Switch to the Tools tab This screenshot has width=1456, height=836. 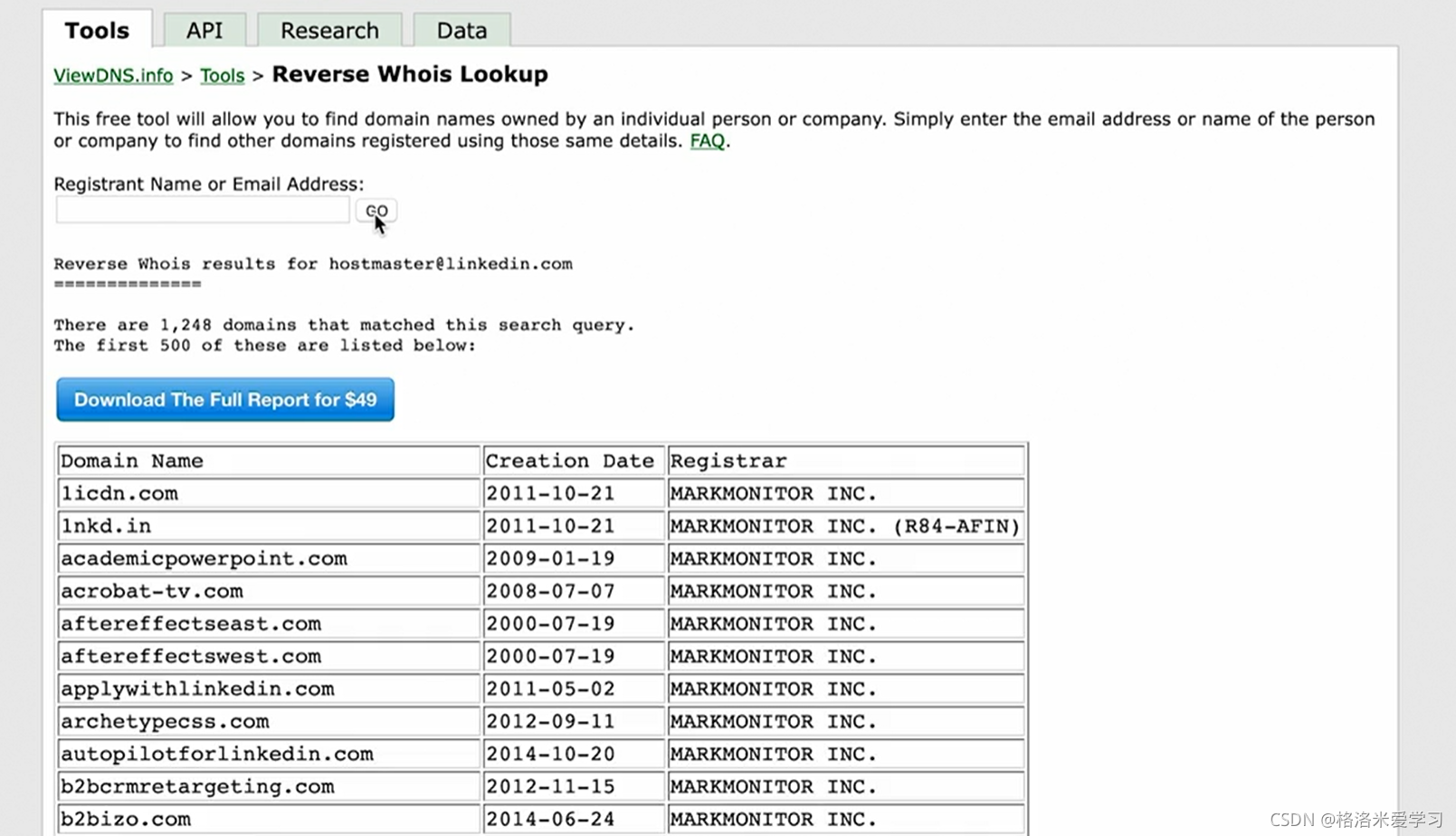[x=97, y=30]
